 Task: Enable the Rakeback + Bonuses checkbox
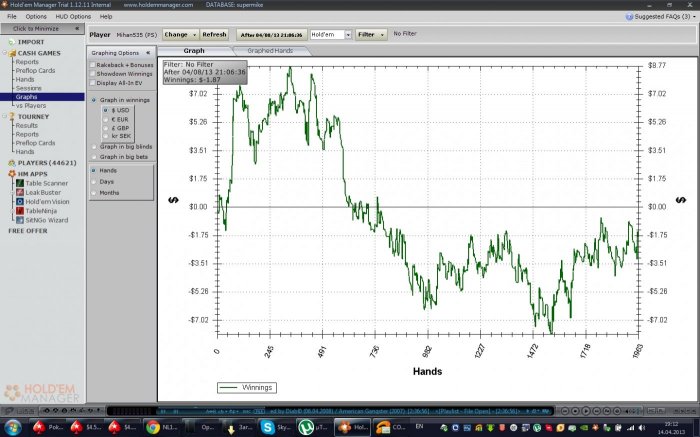coord(93,64)
